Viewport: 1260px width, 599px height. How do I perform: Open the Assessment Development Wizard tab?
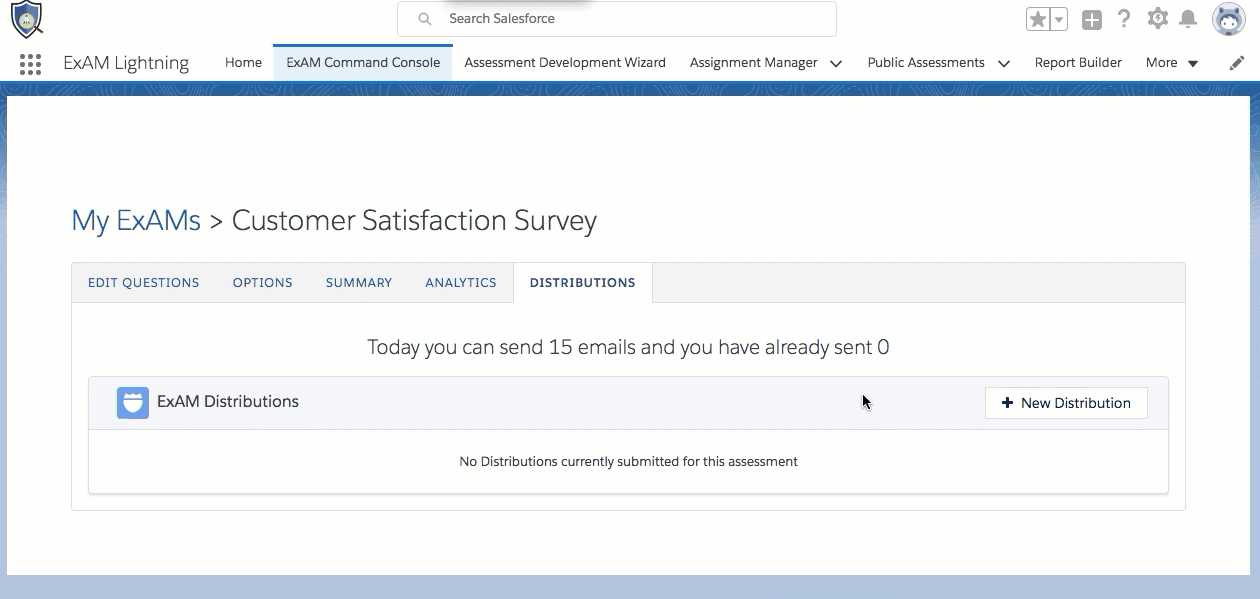pos(565,62)
